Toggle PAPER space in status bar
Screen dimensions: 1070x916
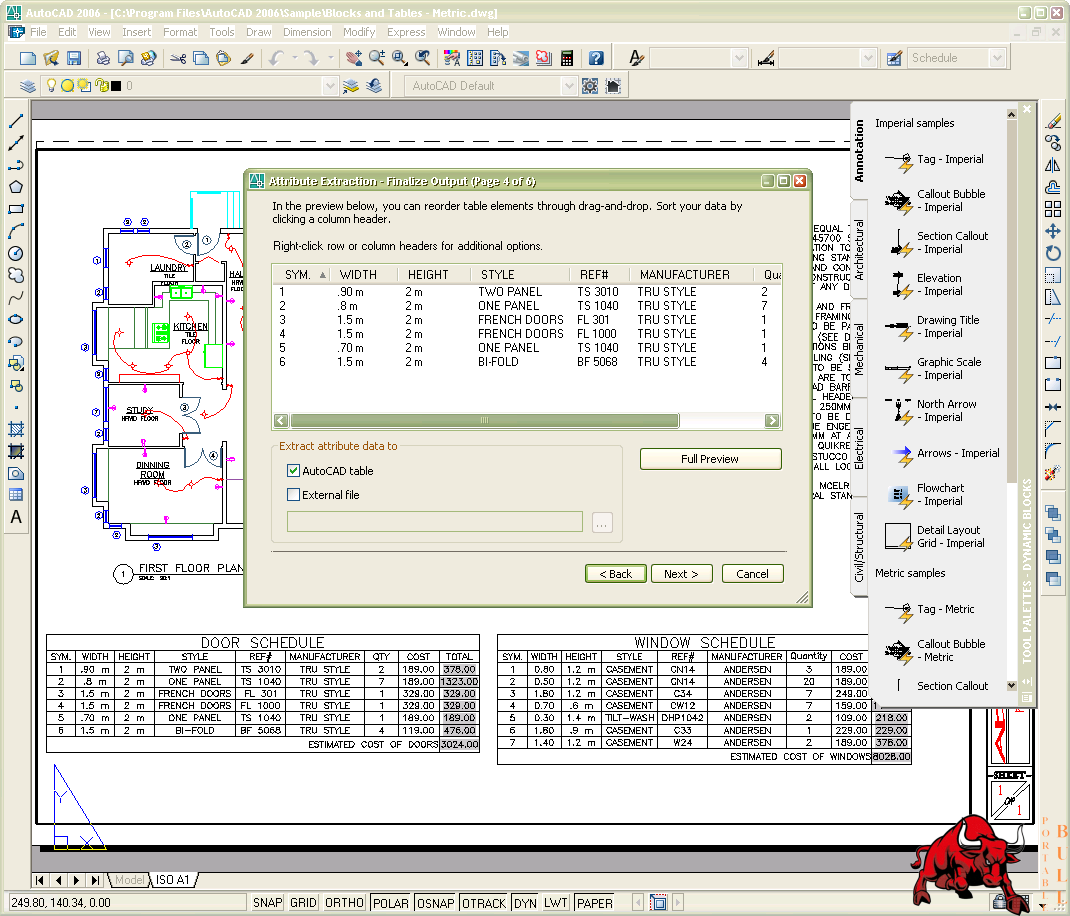coord(595,902)
